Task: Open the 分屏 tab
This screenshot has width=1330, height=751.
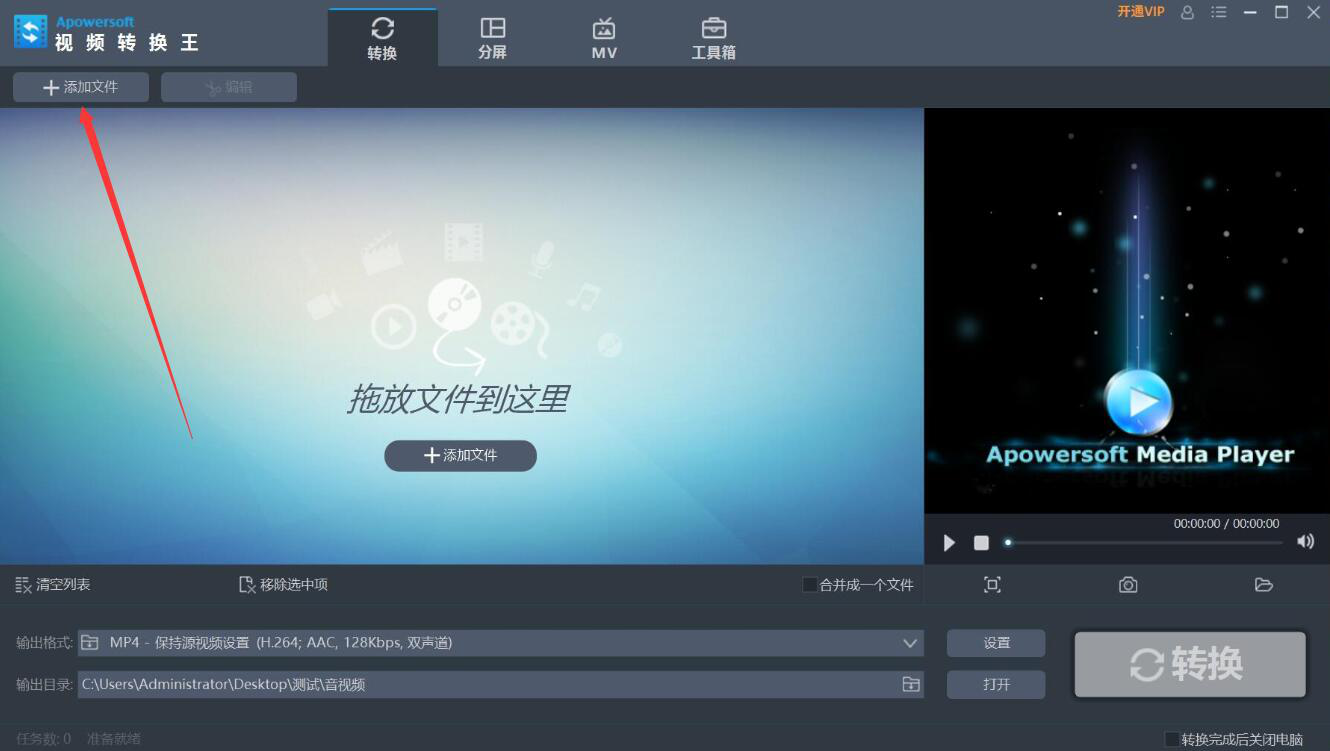Action: coord(493,38)
